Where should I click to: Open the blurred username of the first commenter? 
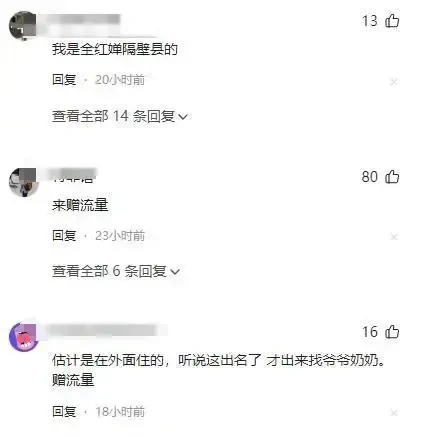[x=83, y=22]
